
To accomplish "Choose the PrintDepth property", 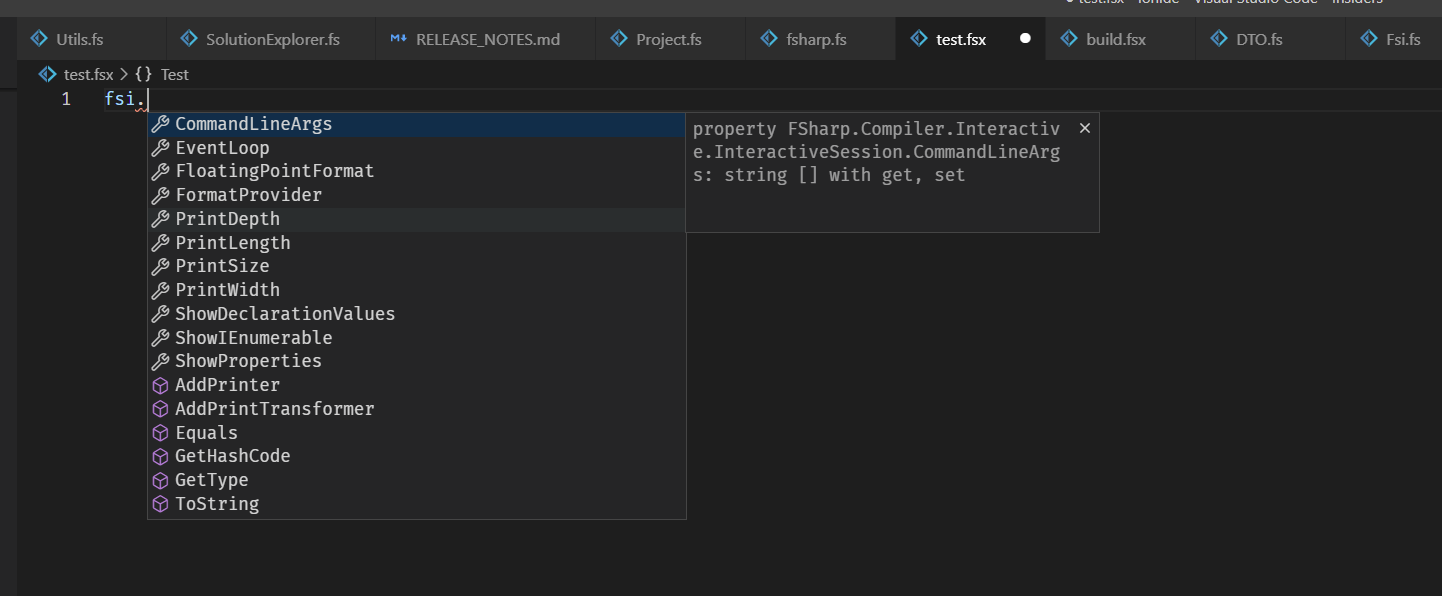I will coord(417,219).
